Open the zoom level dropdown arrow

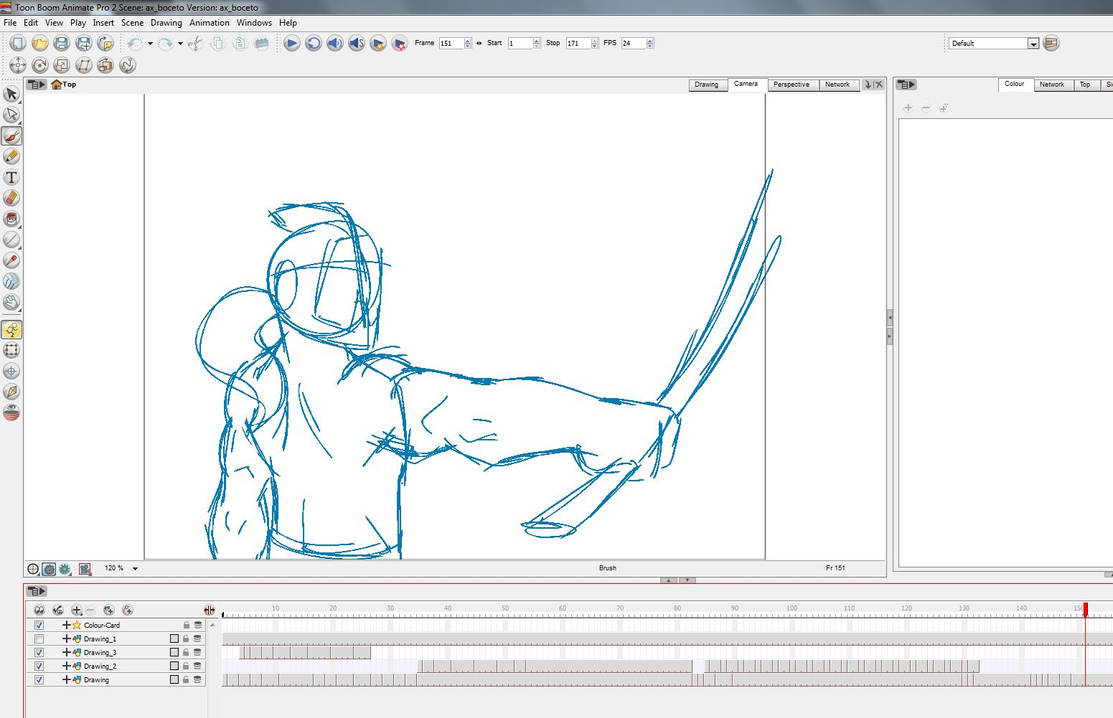coord(135,569)
